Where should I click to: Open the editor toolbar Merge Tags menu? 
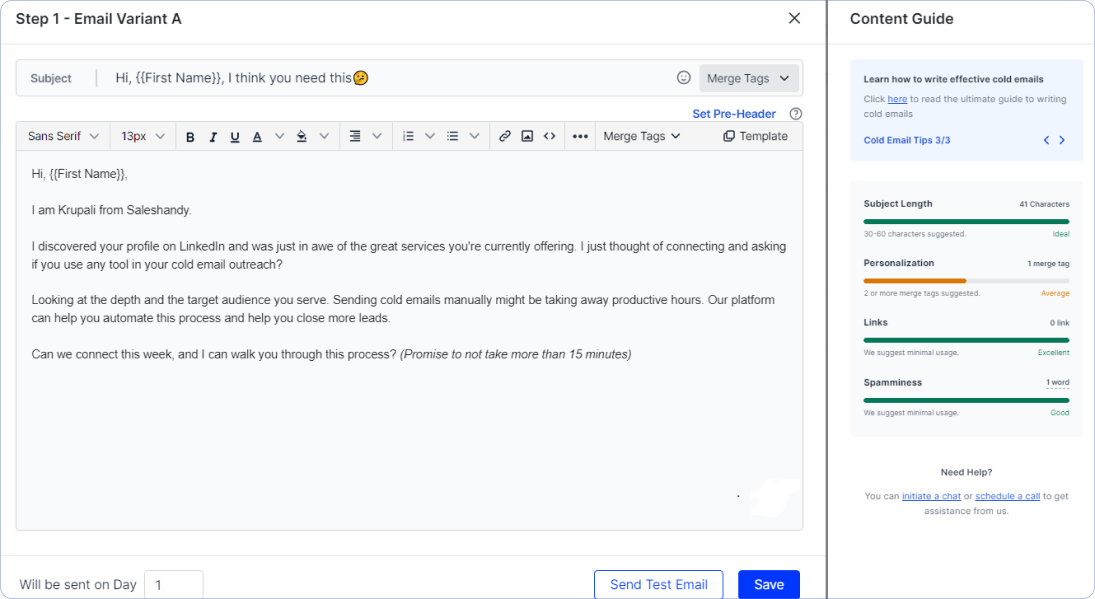point(642,136)
